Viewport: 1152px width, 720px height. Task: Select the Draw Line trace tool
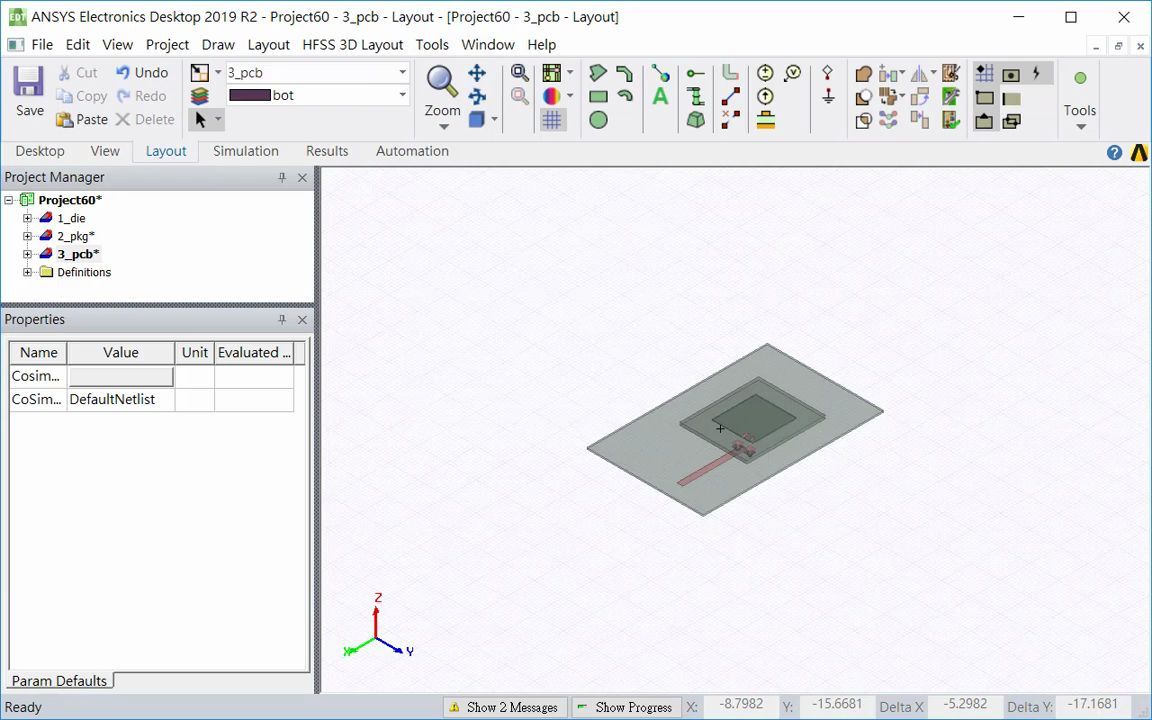pos(624,73)
